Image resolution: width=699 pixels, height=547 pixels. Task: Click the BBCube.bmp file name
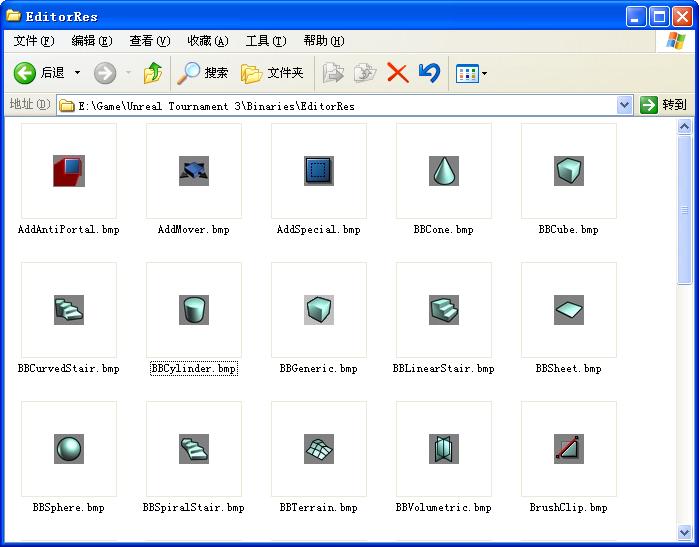(568, 230)
